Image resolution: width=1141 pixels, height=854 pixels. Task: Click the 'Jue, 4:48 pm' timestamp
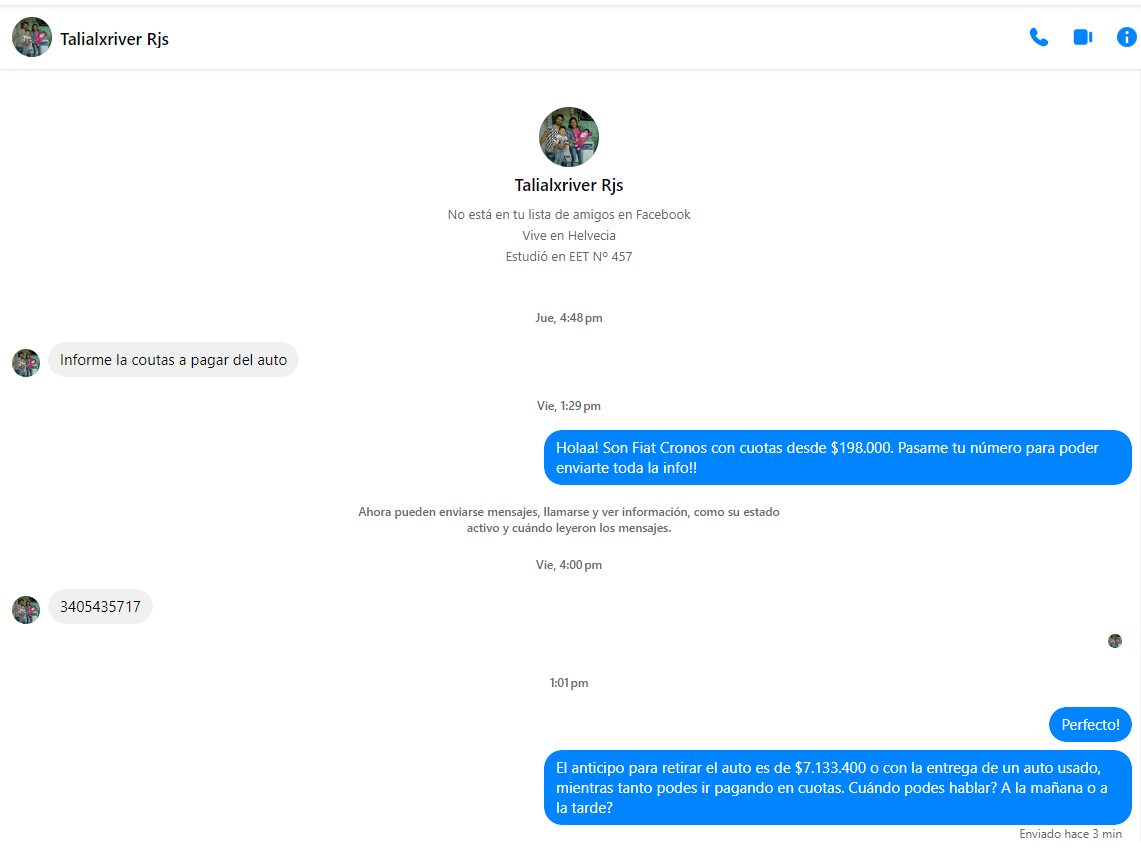(x=569, y=318)
